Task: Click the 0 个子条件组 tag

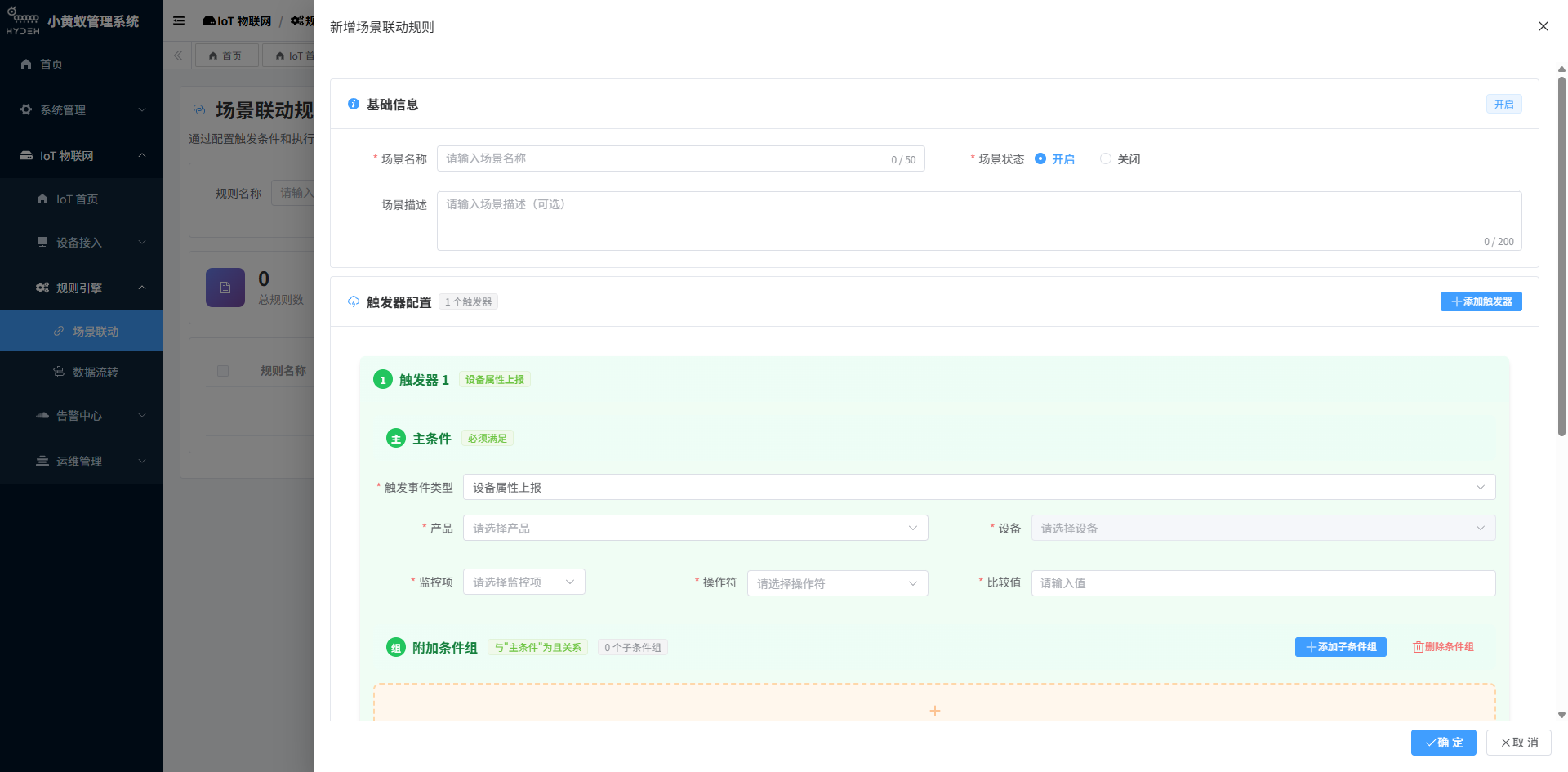Action: [x=633, y=647]
